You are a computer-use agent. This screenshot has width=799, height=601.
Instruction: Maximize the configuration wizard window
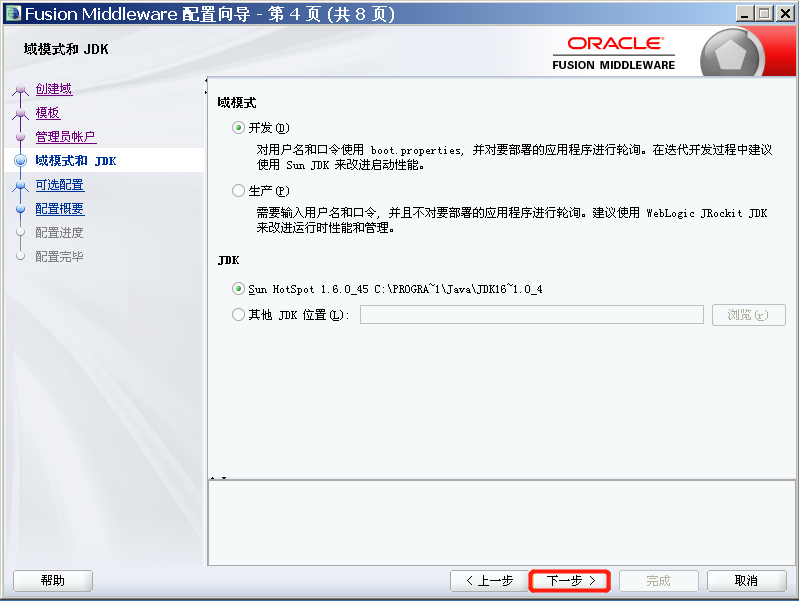click(764, 14)
